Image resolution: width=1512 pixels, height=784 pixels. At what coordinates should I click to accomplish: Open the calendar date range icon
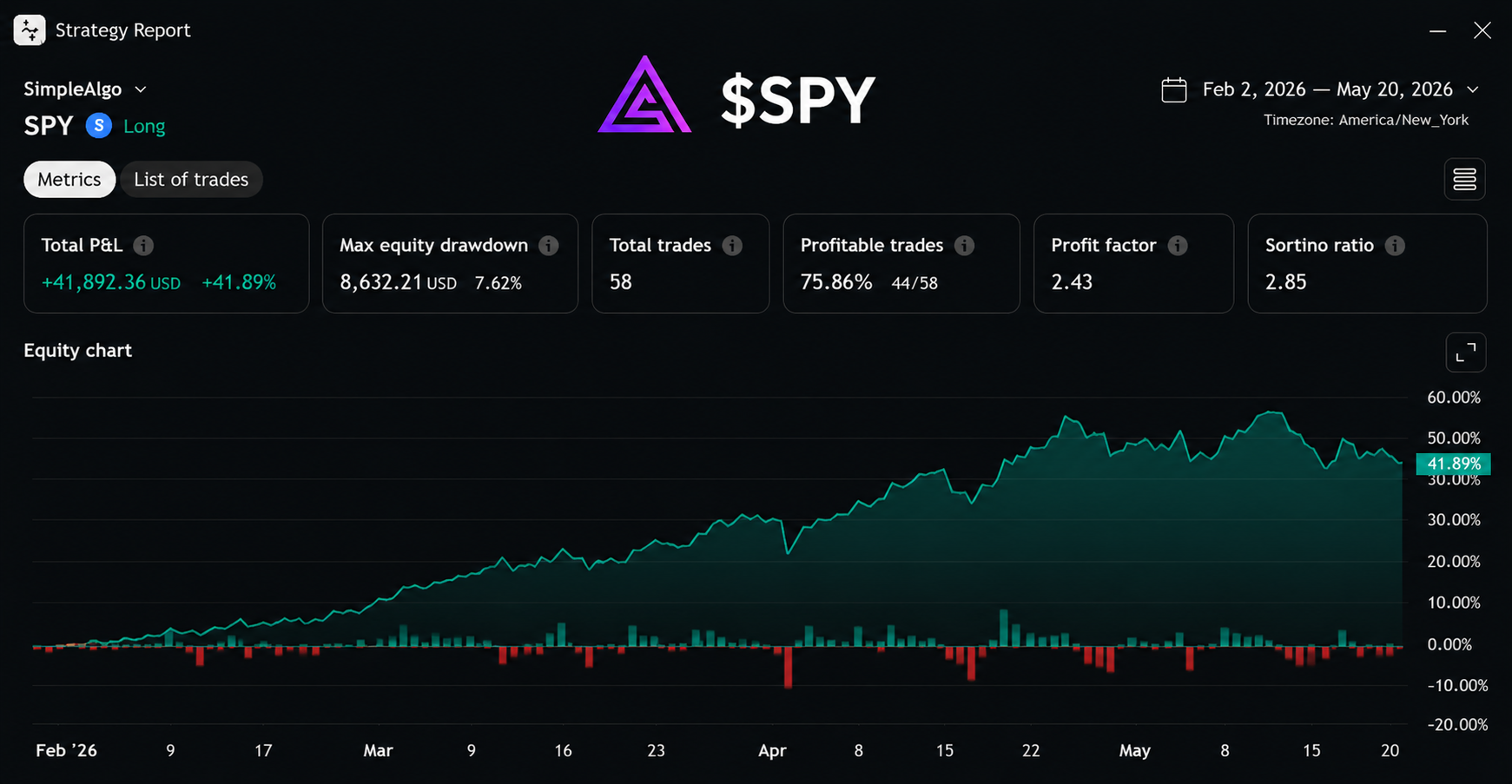(1174, 89)
